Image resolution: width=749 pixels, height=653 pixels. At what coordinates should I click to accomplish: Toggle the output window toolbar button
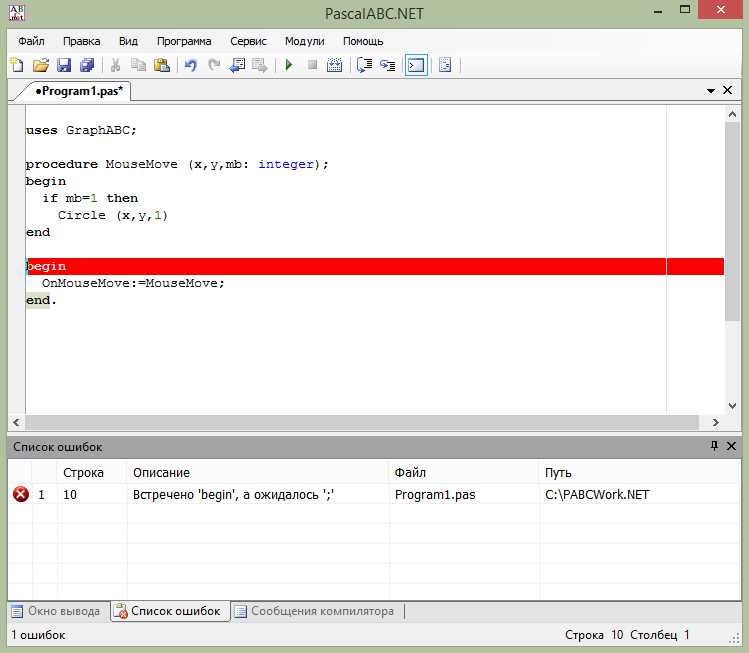click(416, 65)
